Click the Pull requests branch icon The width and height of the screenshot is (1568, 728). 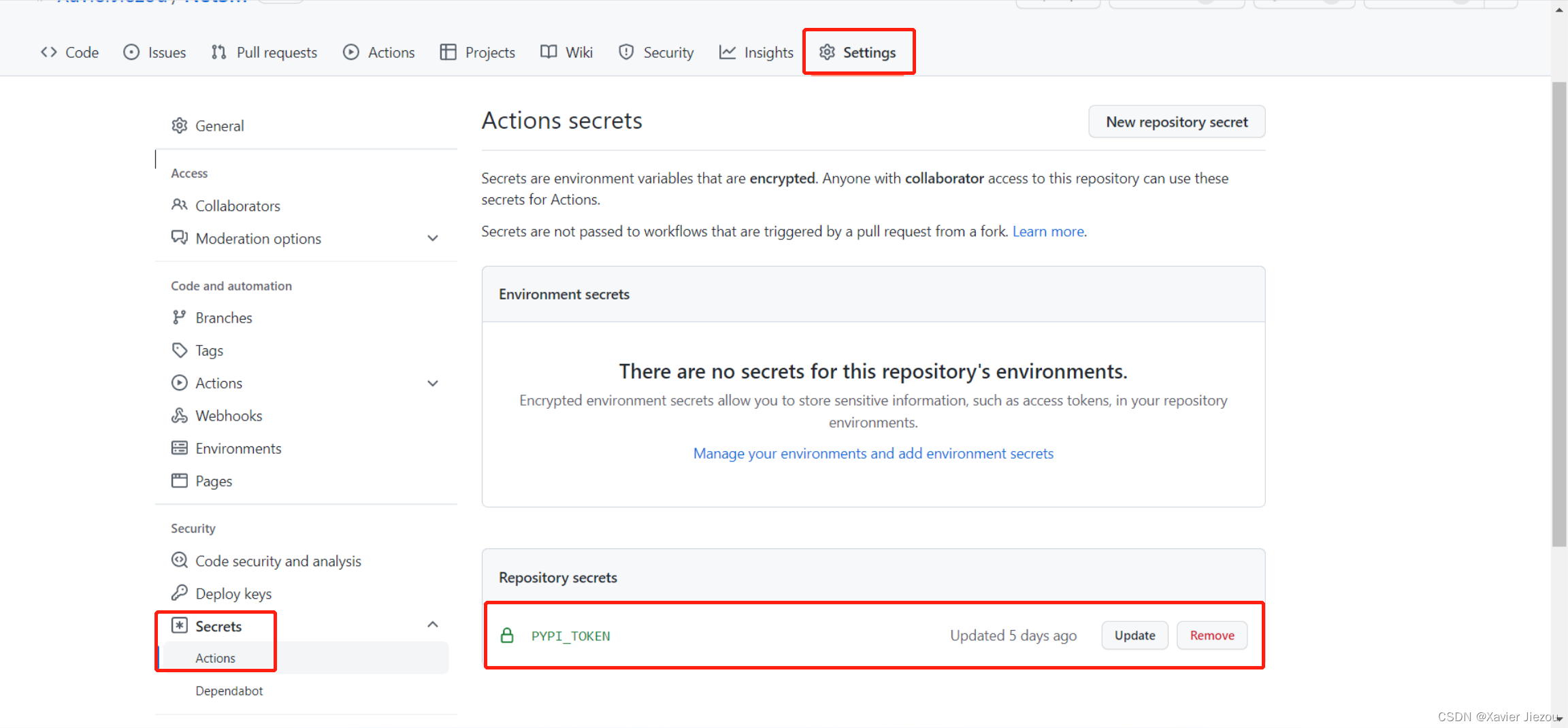[218, 52]
